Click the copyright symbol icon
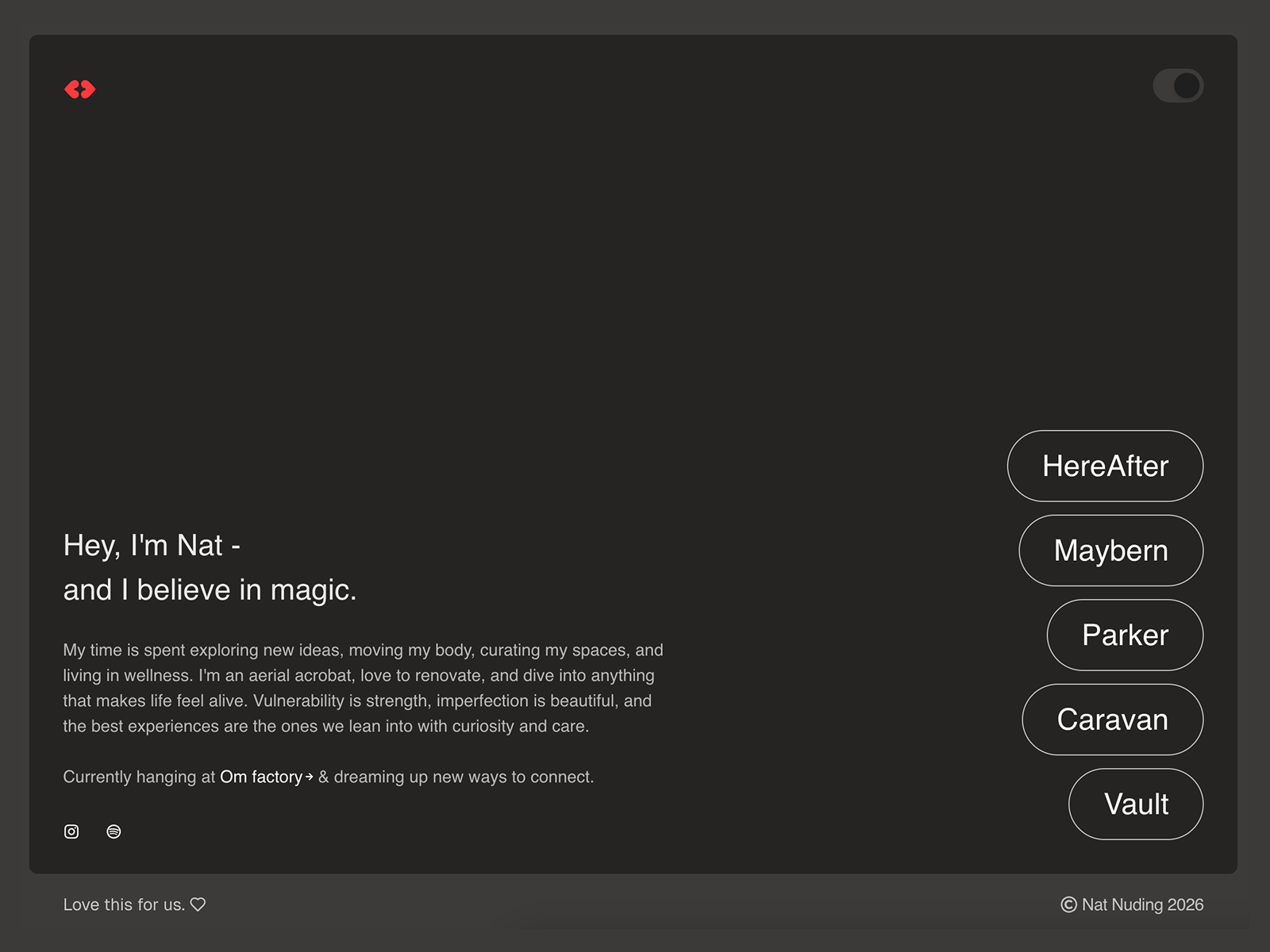1270x952 pixels. coord(1068,904)
